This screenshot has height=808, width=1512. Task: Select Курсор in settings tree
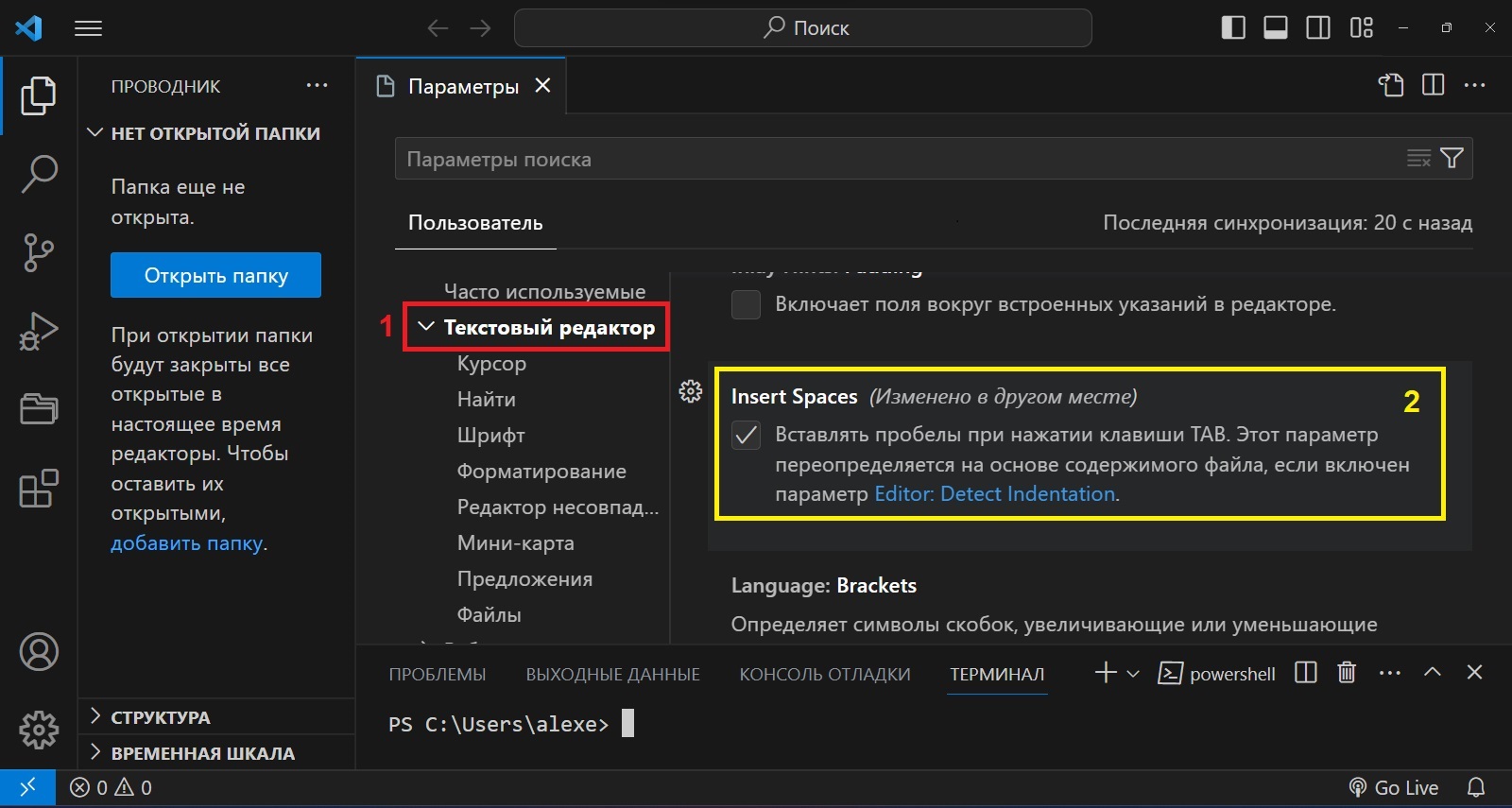(491, 363)
